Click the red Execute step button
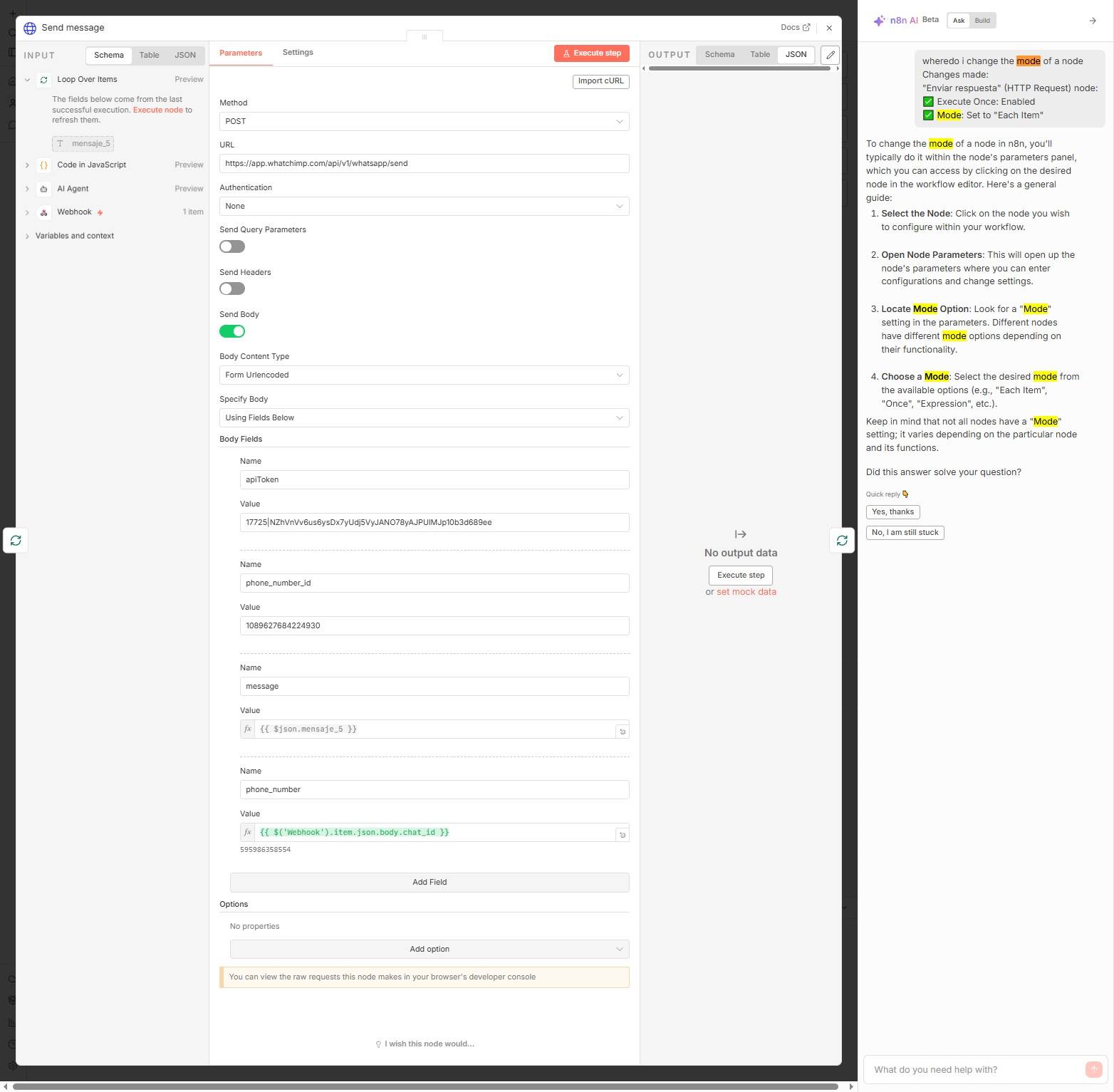The image size is (1114, 1092). tap(592, 53)
